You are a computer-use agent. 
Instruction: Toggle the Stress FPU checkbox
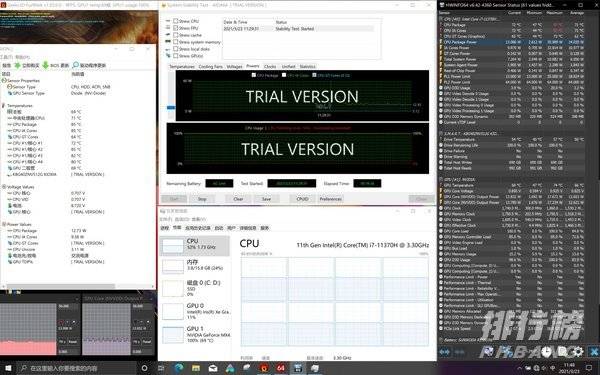tap(176, 28)
